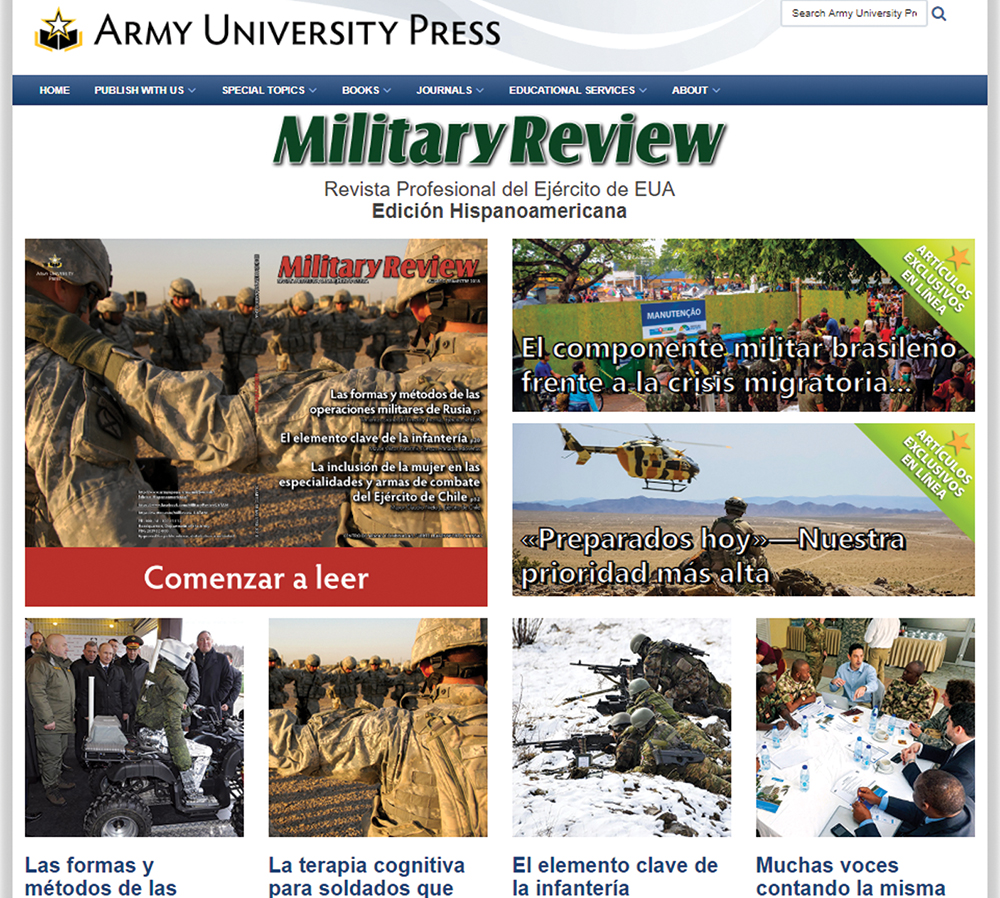
Task: Expand the Journals dropdown arrow
Action: (x=480, y=91)
